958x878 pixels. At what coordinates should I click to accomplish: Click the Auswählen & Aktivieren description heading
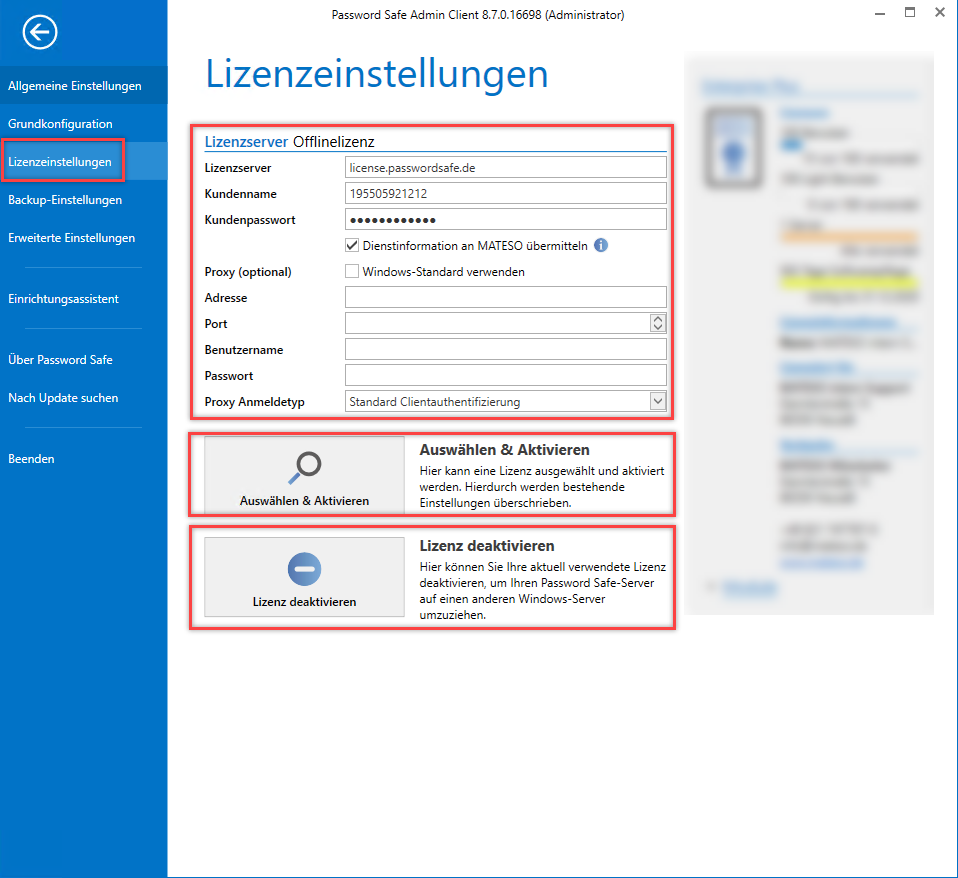pyautogui.click(x=504, y=450)
